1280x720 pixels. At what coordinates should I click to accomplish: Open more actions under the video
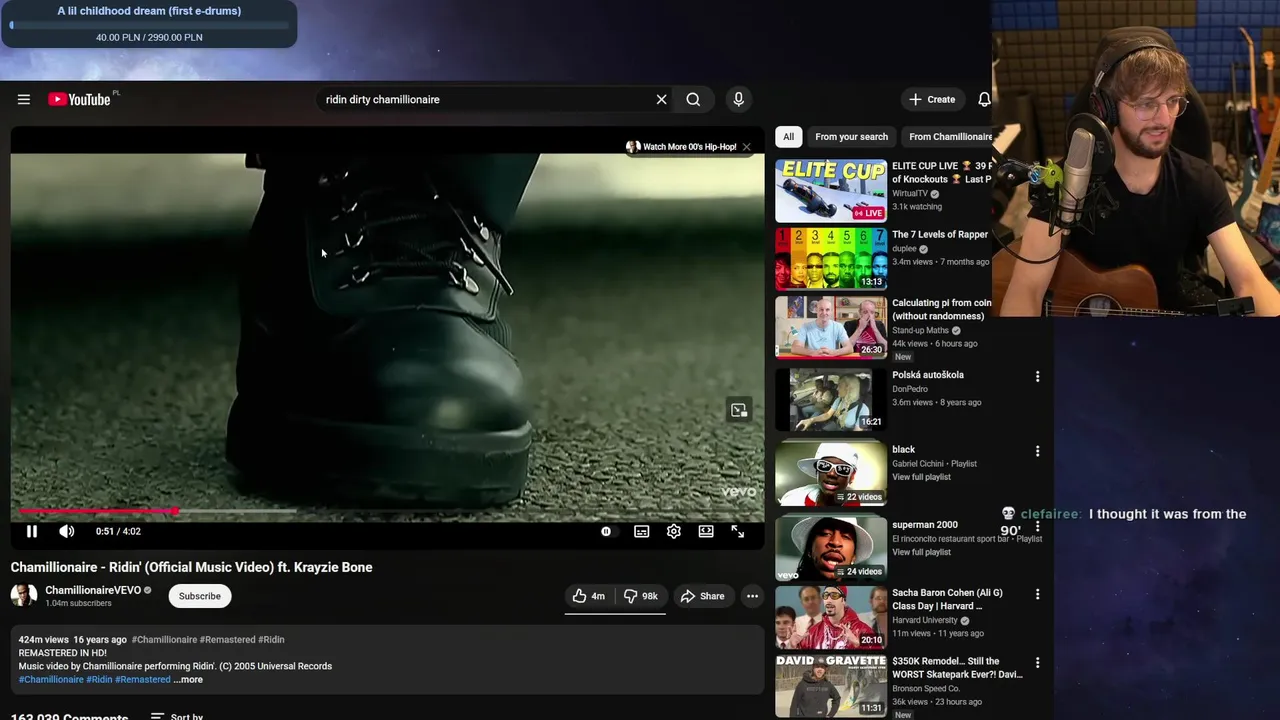coord(752,596)
